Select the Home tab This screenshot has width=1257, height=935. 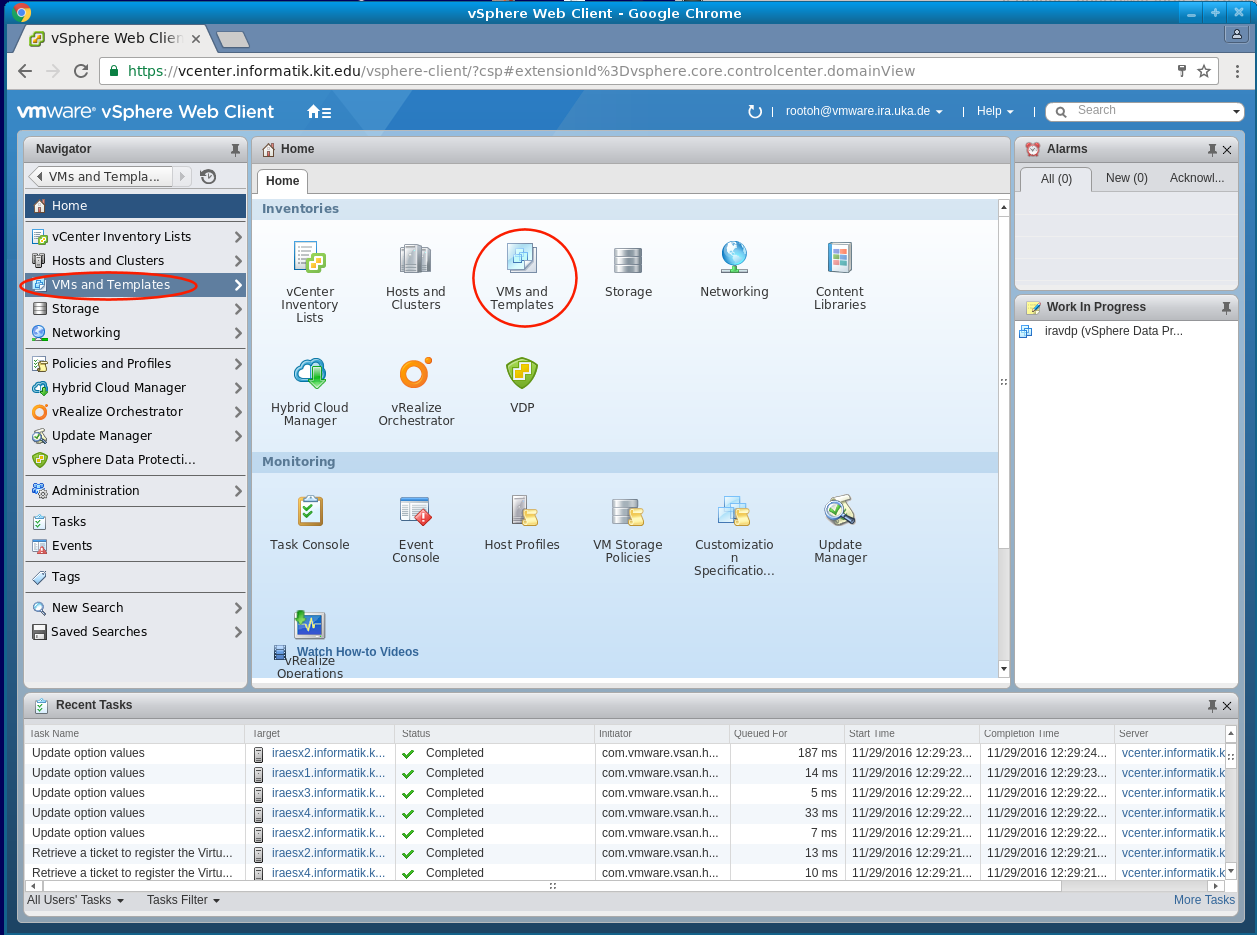pos(282,181)
